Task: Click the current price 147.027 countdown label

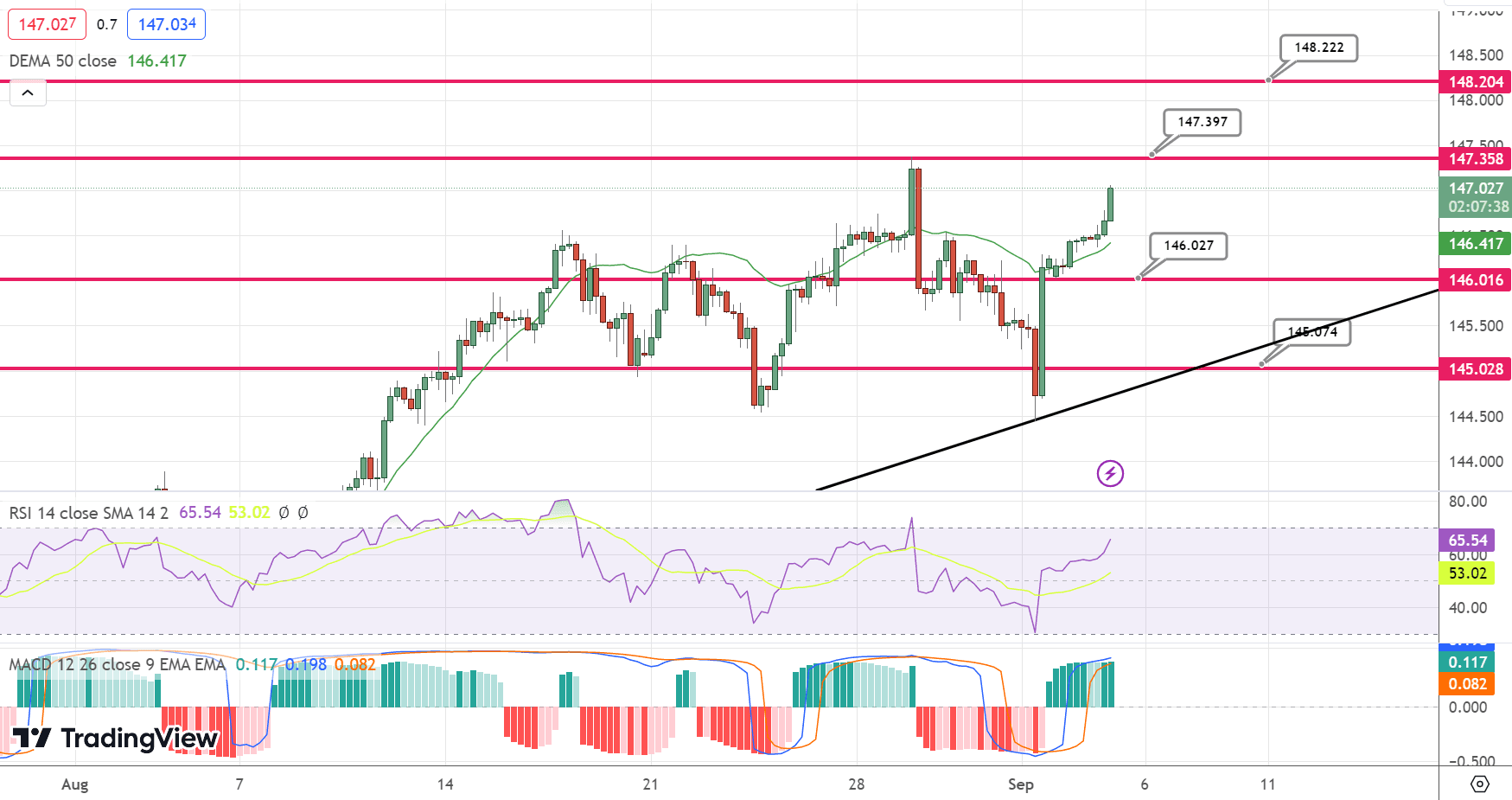Action: point(1476,197)
